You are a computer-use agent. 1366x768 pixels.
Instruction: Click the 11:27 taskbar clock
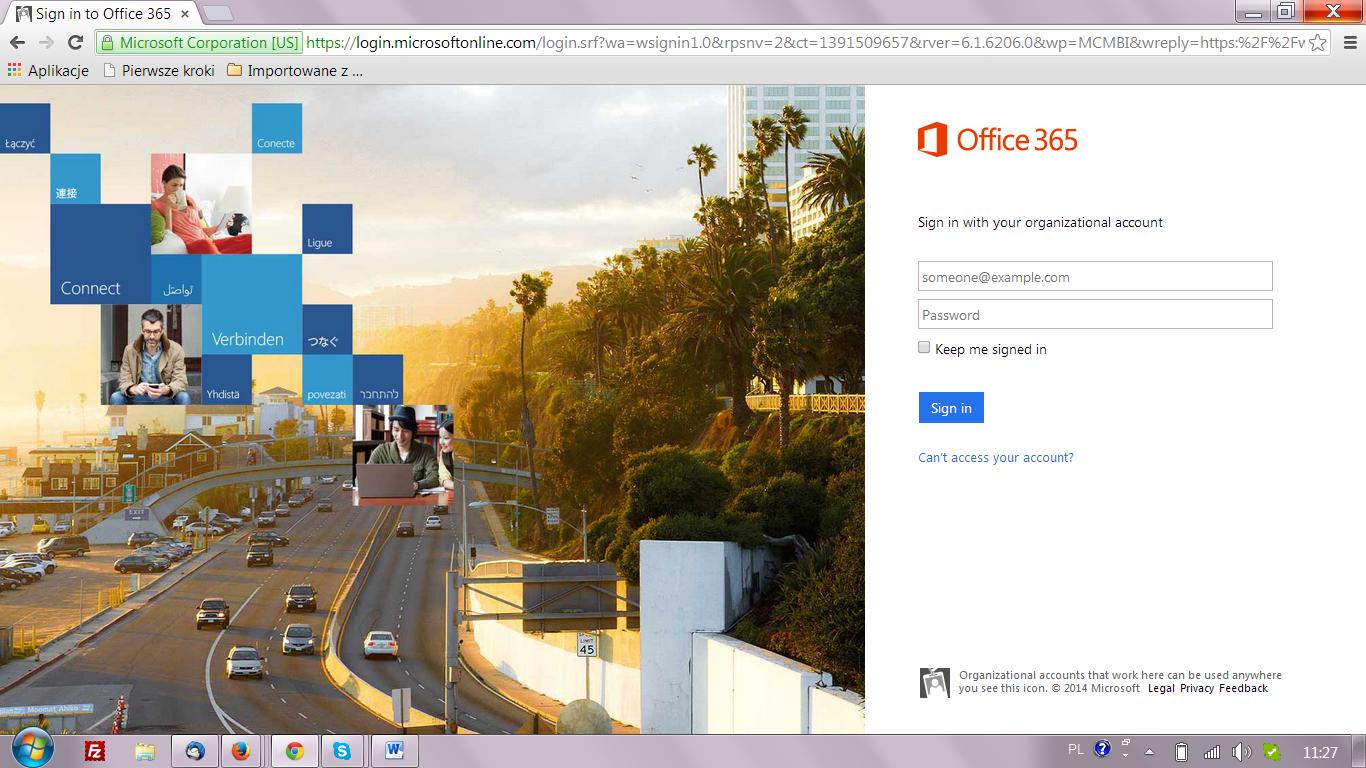click(x=1320, y=752)
